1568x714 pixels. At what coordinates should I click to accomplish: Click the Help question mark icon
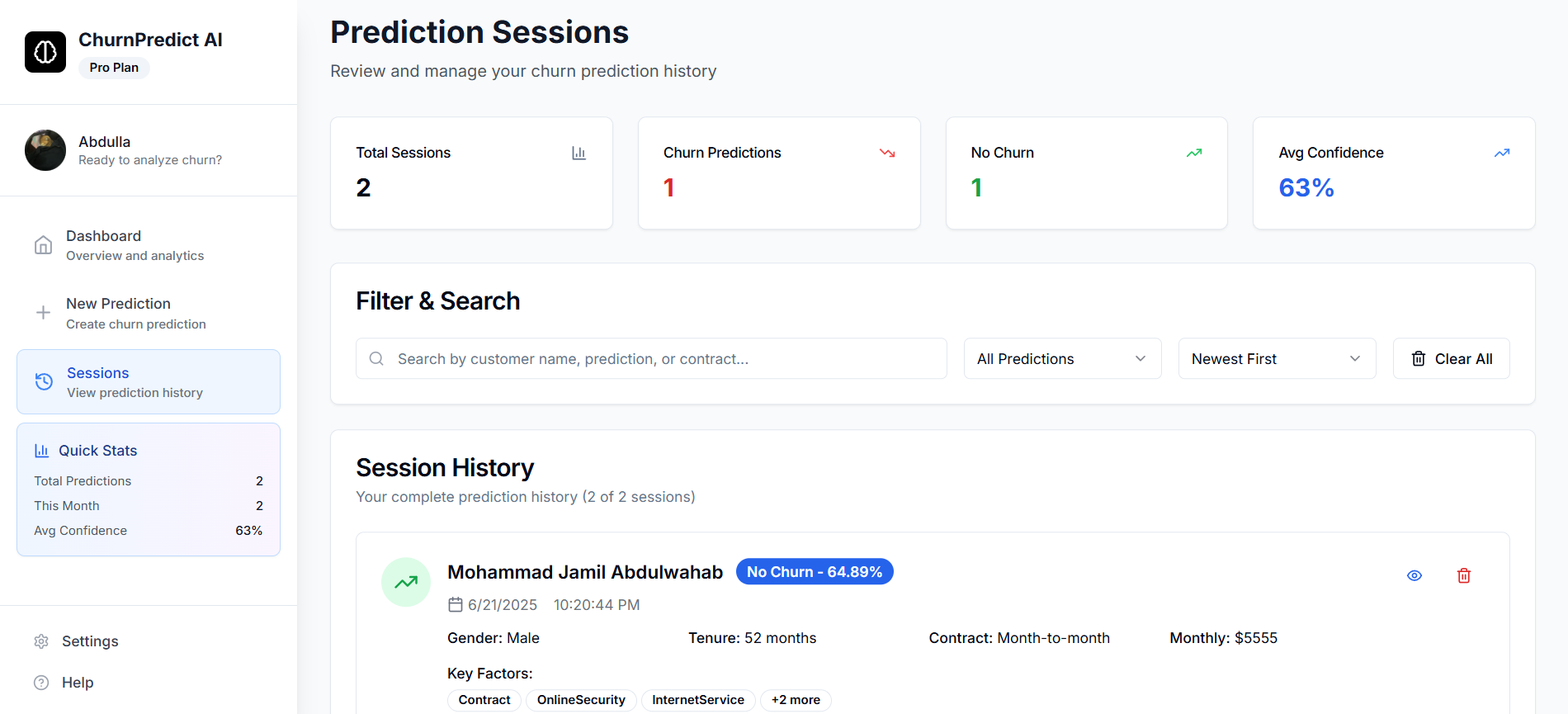pos(41,683)
